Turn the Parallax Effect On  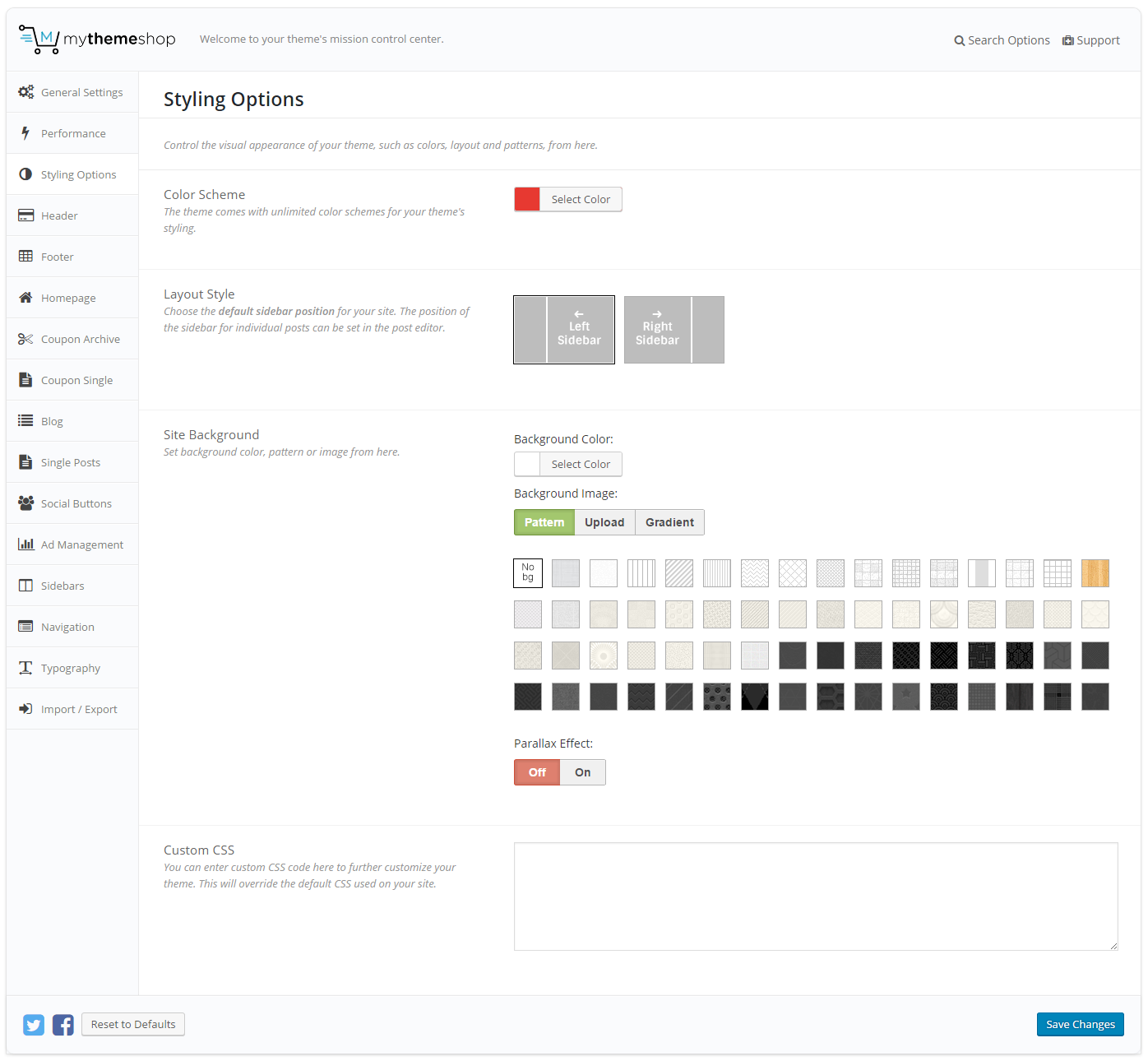[582, 772]
